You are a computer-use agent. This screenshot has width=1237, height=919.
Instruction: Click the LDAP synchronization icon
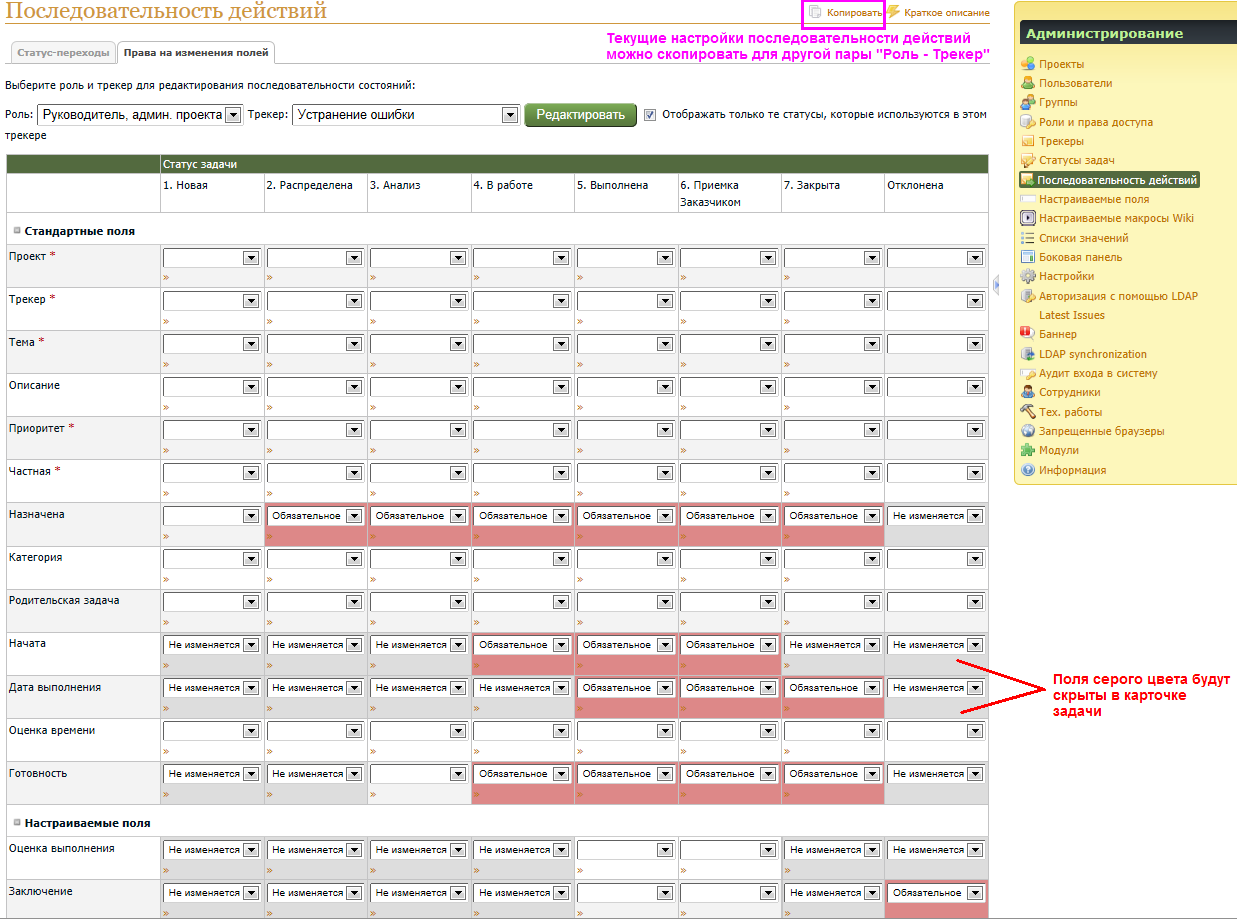pyautogui.click(x=1028, y=354)
